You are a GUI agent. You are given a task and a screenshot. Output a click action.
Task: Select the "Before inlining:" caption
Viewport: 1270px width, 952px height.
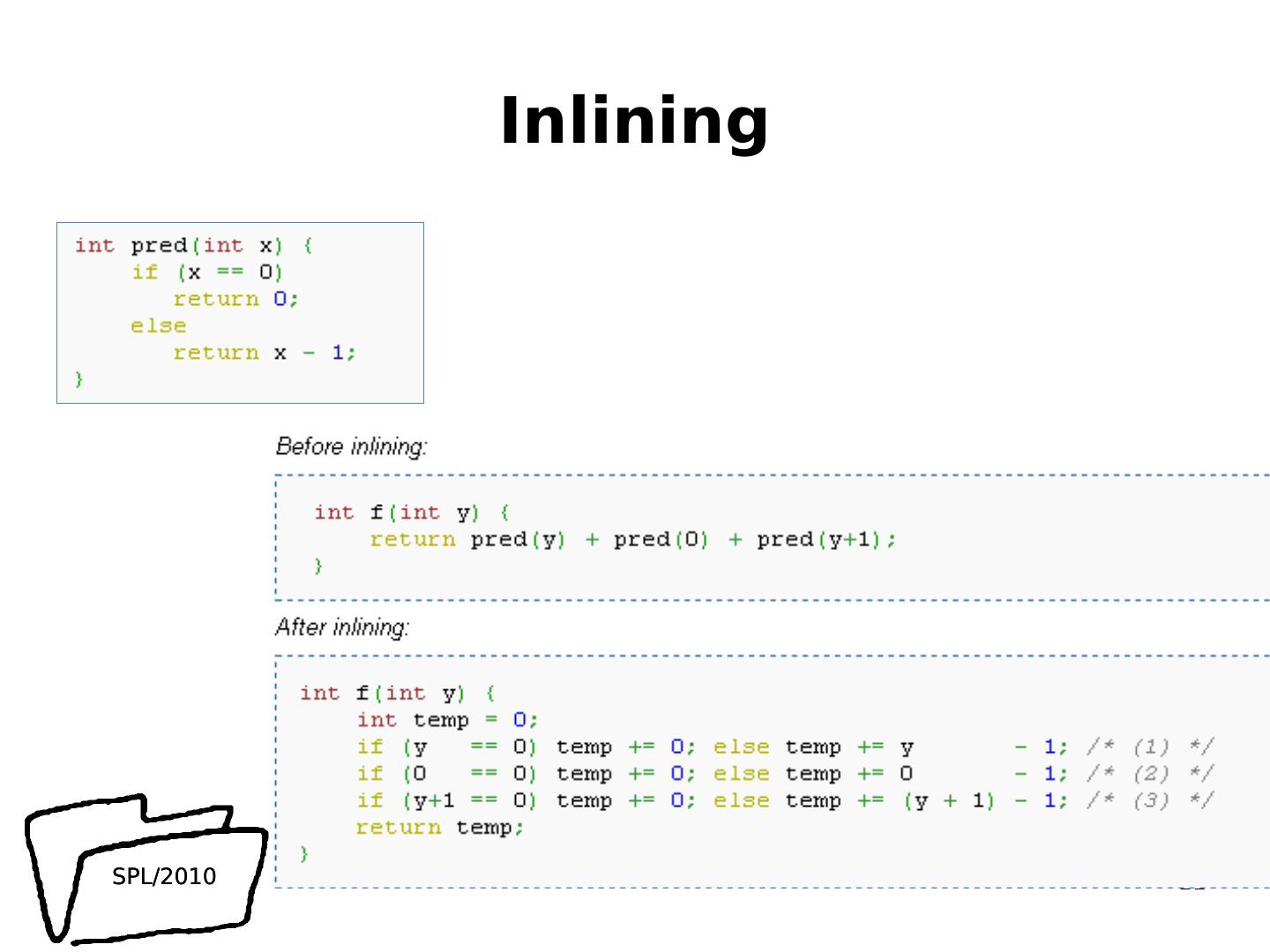[x=351, y=447]
